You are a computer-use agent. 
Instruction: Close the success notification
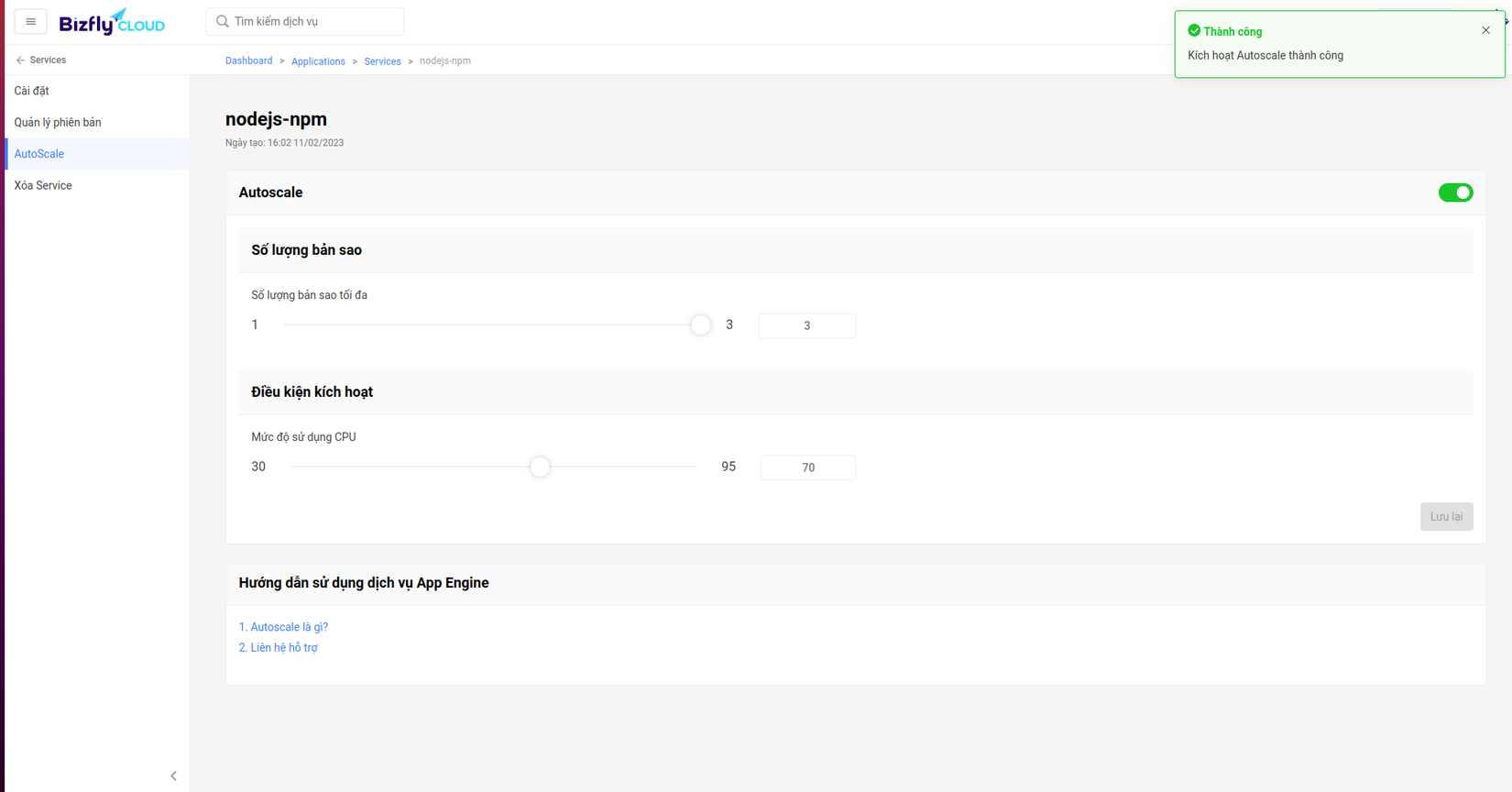click(x=1485, y=30)
